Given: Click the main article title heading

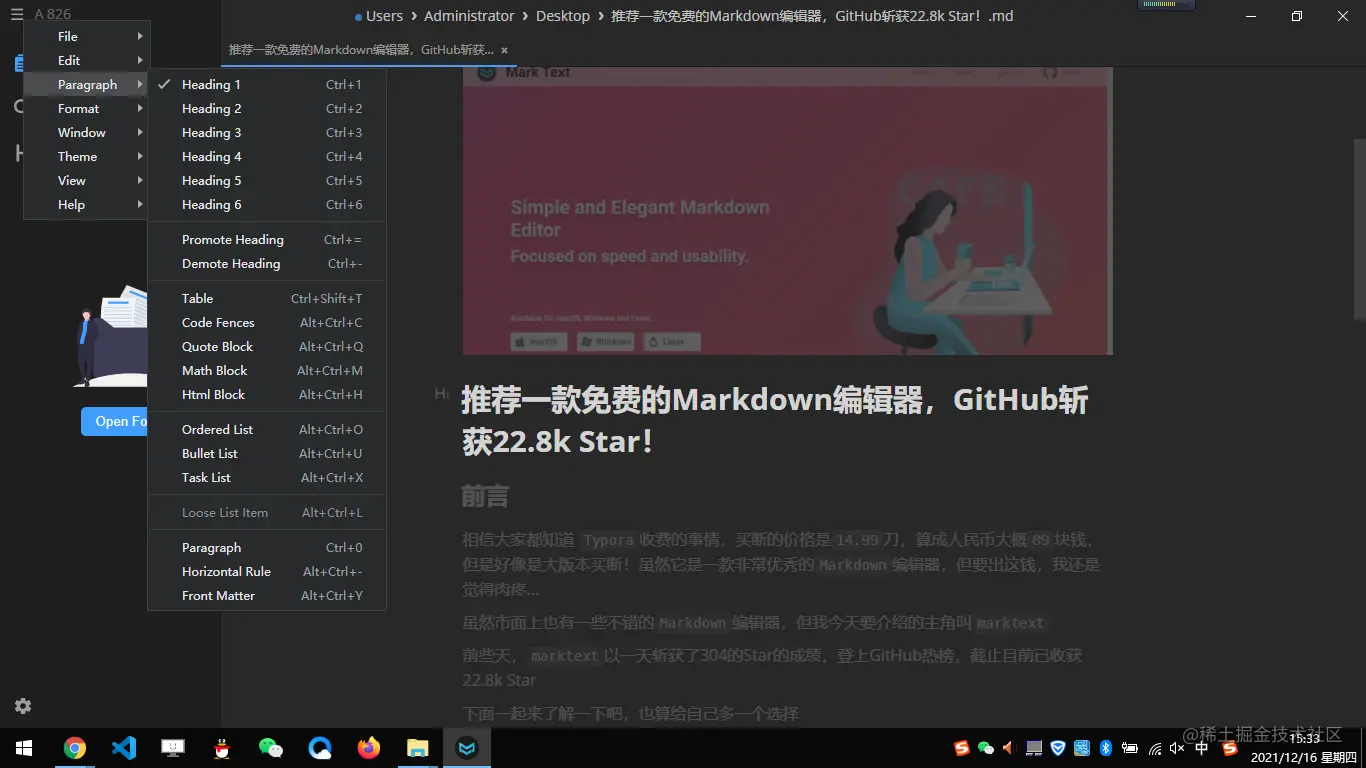Looking at the screenshot, I should pyautogui.click(x=775, y=421).
